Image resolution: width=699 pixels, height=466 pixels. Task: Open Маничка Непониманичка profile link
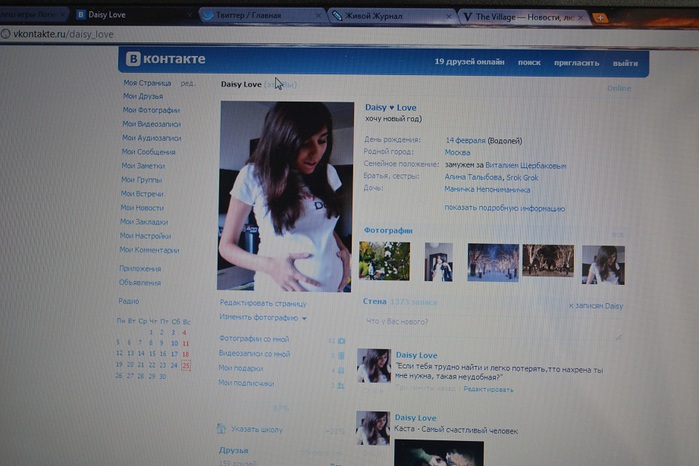487,190
